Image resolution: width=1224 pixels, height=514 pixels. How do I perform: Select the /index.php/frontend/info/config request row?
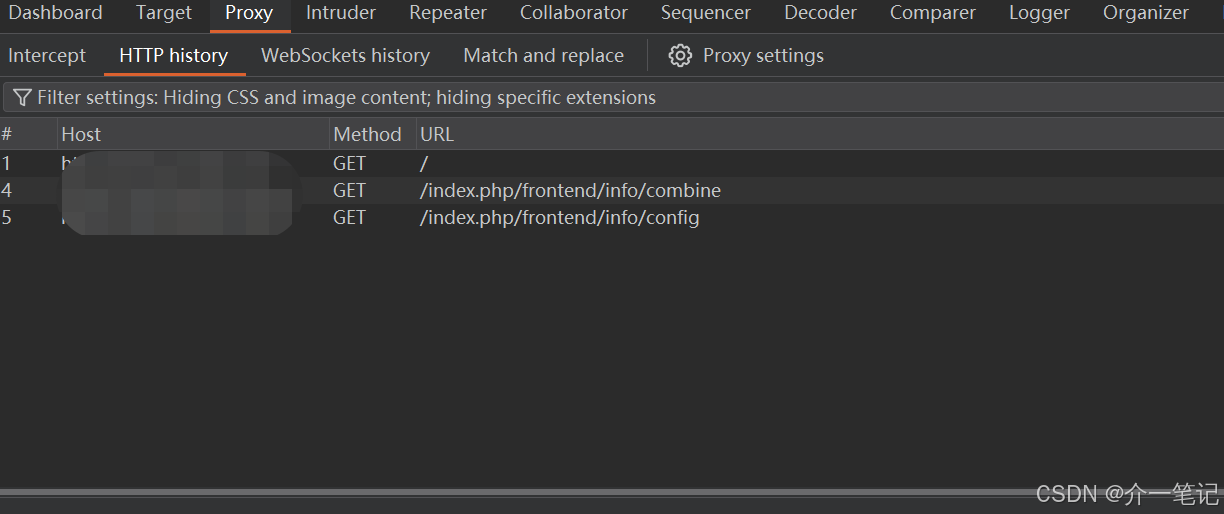[612, 217]
